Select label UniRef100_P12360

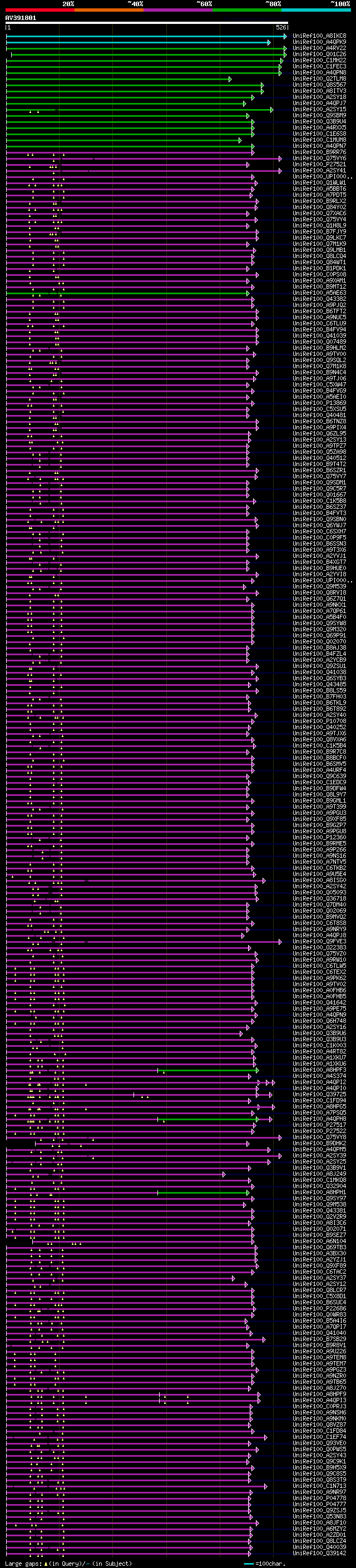click(319, 838)
